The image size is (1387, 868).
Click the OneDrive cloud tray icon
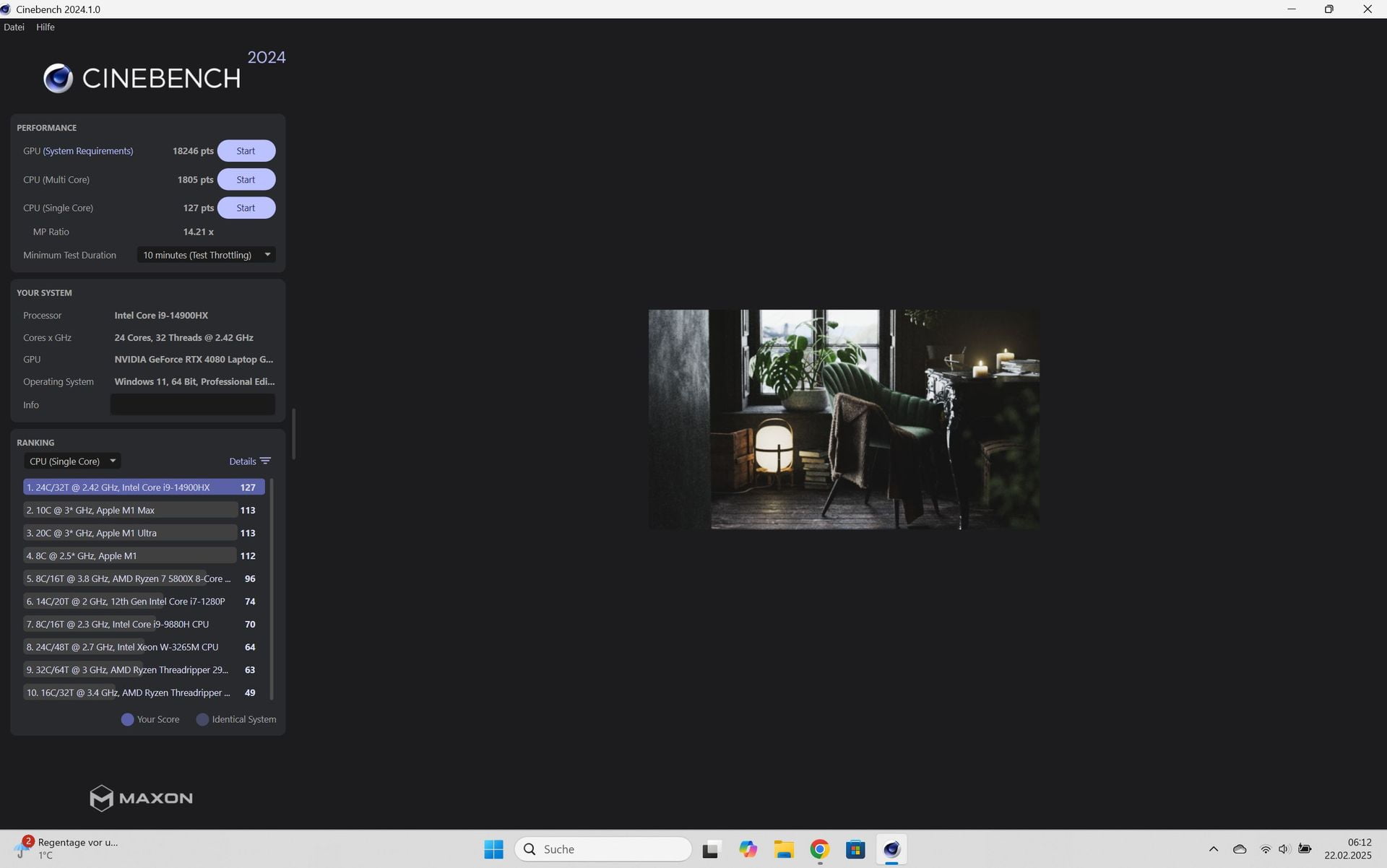pyautogui.click(x=1240, y=849)
